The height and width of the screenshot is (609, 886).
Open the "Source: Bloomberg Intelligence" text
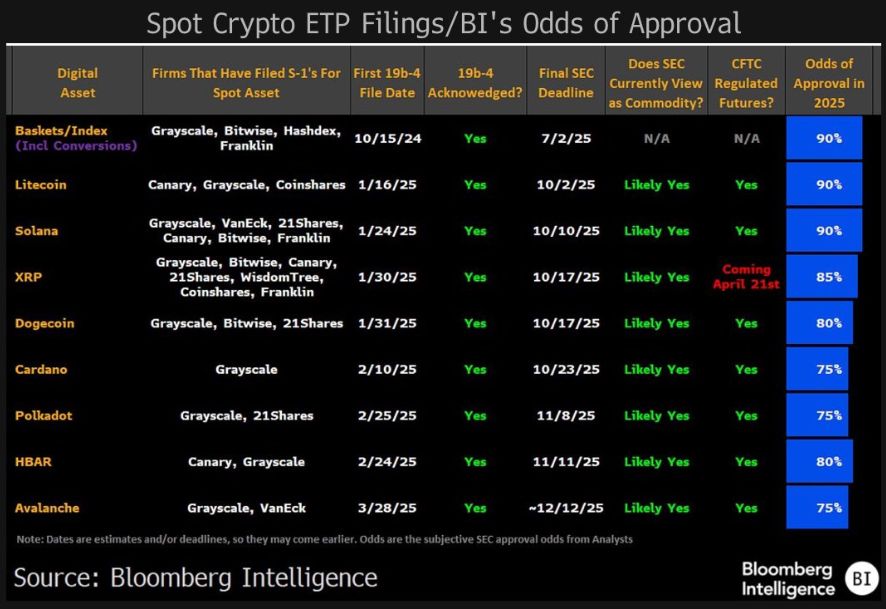pyautogui.click(x=195, y=577)
